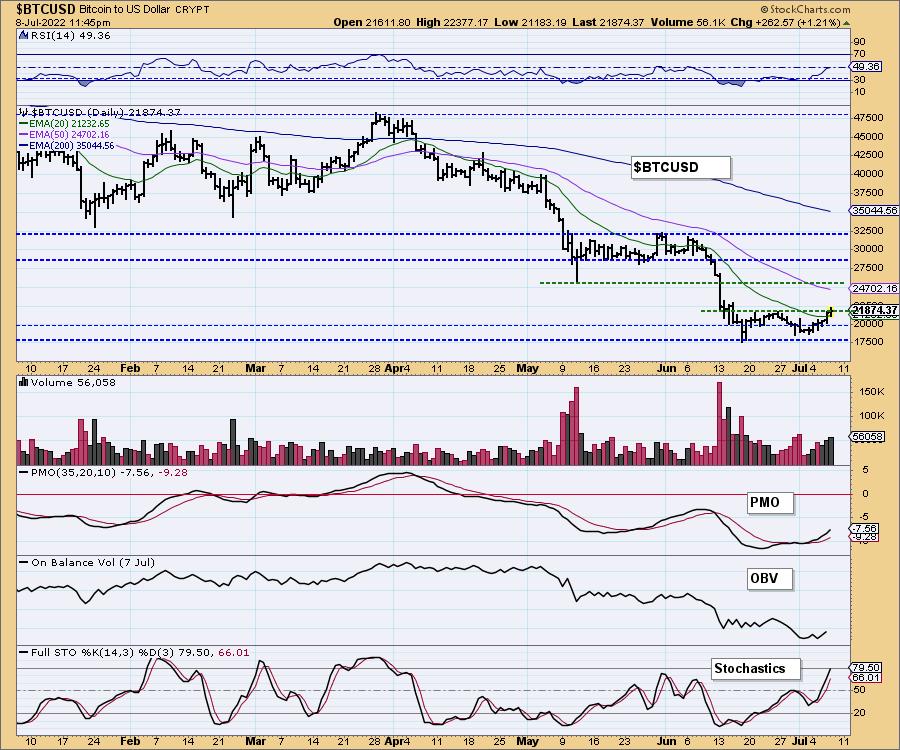Screen dimensions: 900x750
Task: Click the Jun label on price chart axis
Action: pyautogui.click(x=666, y=368)
